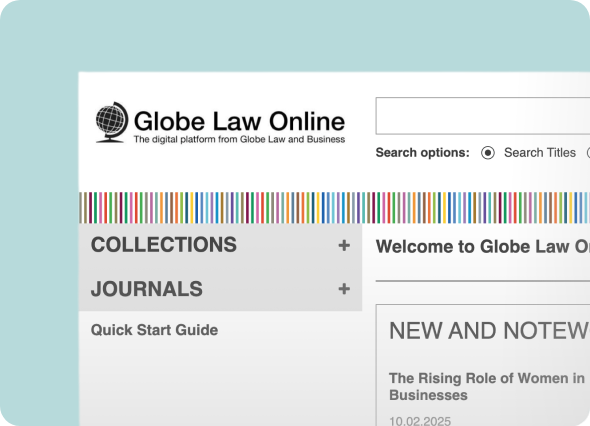Click the Welcome to Globe Law heading
Viewport: 590px width, 426px height.
tap(483, 247)
